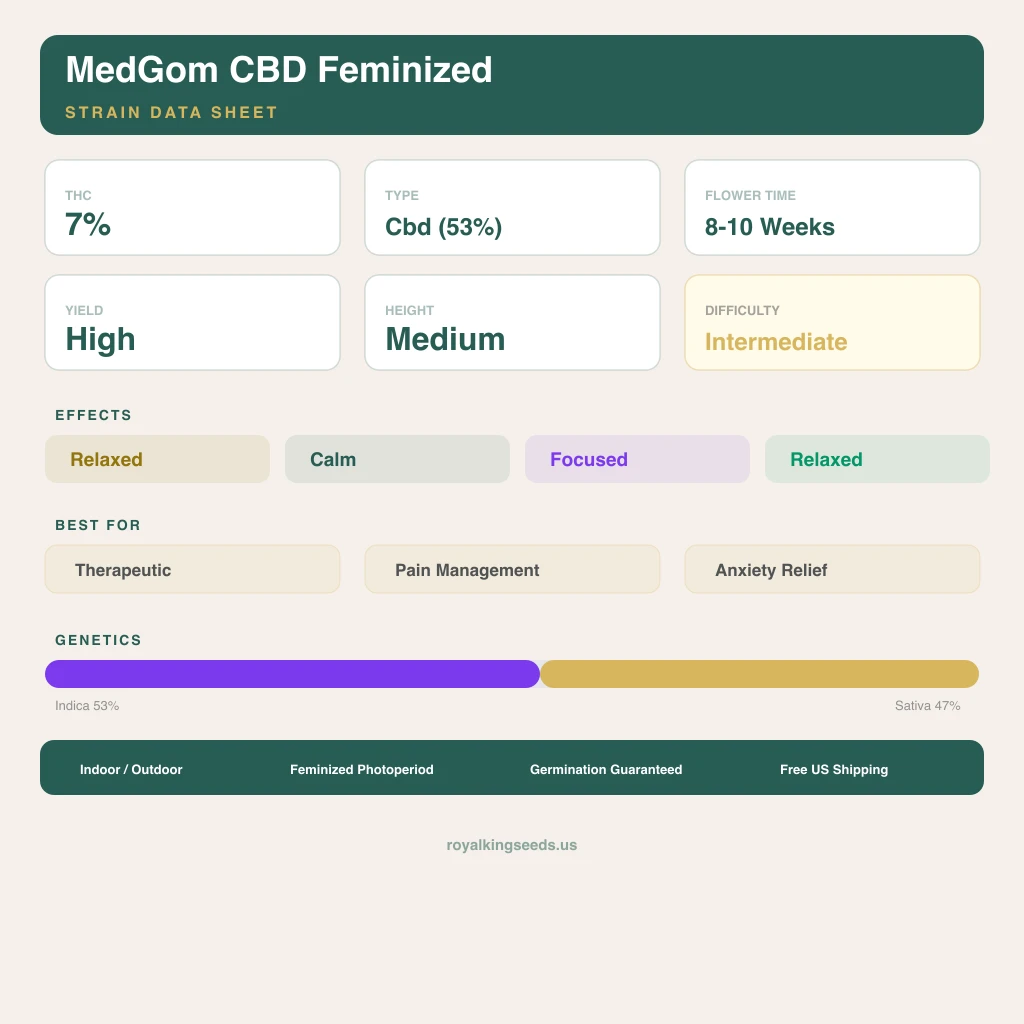This screenshot has width=1024, height=1024.
Task: Select Feminized Photoperiod in footer bar
Action: [x=362, y=769]
